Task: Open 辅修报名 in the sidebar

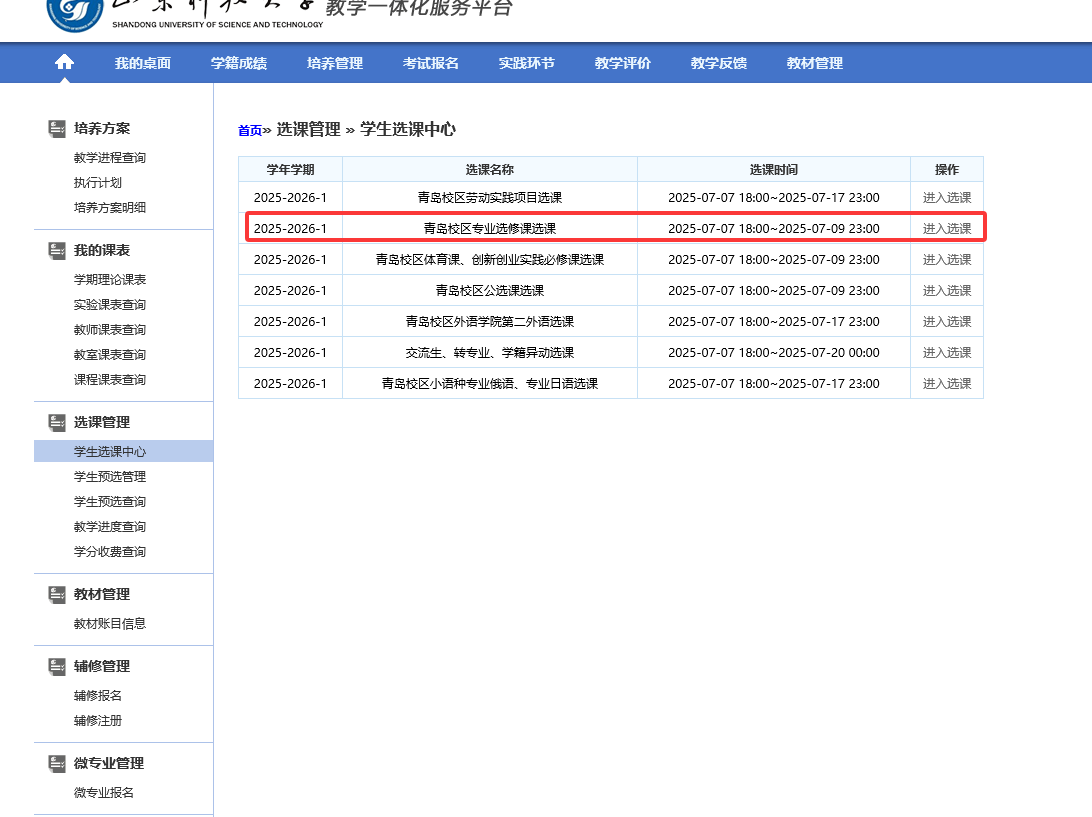Action: [98, 696]
